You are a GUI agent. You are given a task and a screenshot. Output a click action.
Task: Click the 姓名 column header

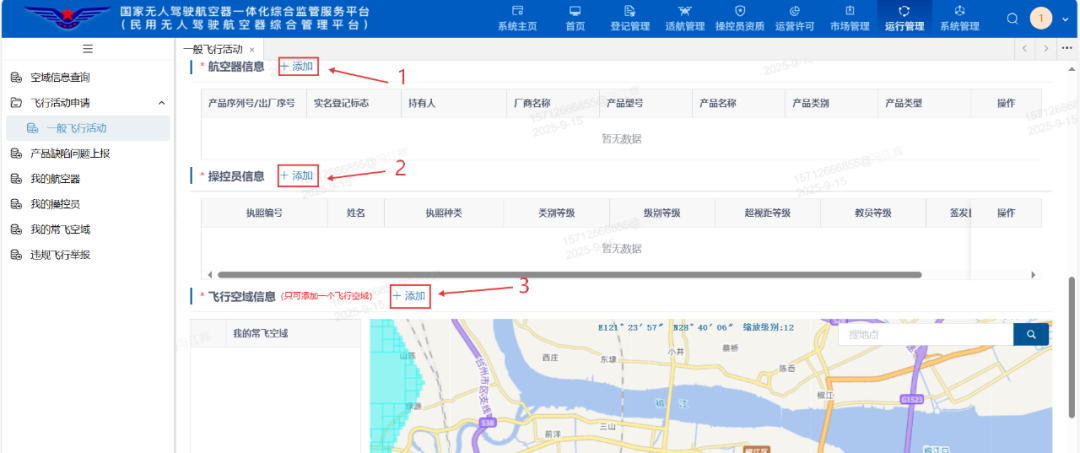click(x=356, y=213)
